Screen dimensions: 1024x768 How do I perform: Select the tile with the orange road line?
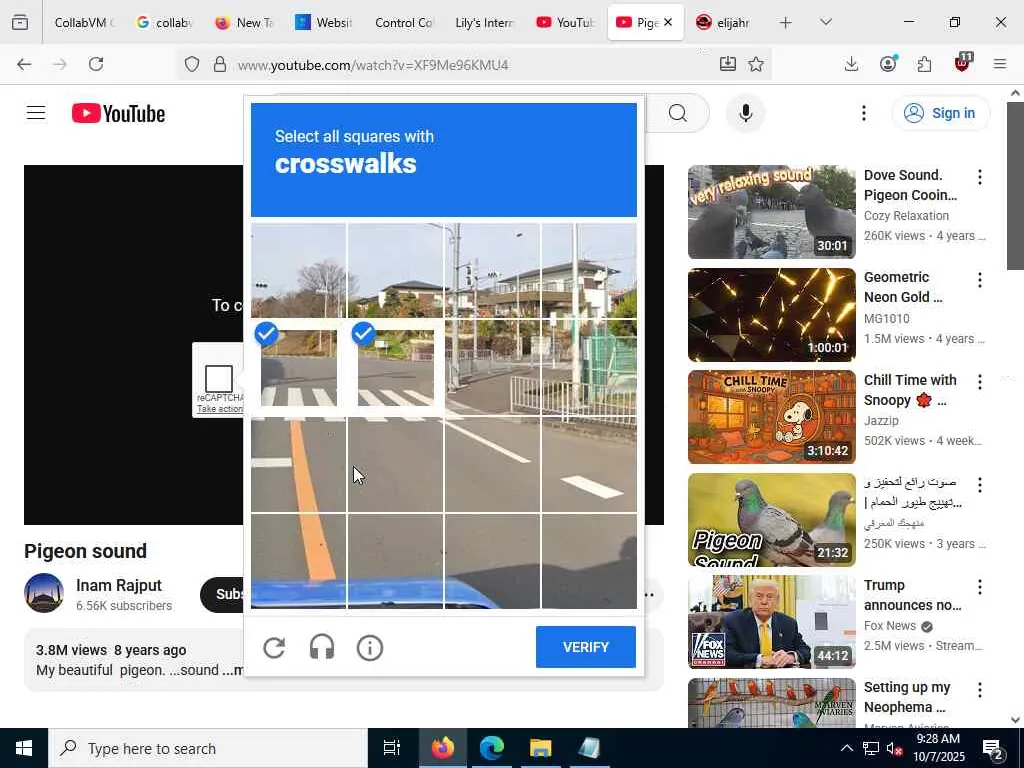[298, 464]
